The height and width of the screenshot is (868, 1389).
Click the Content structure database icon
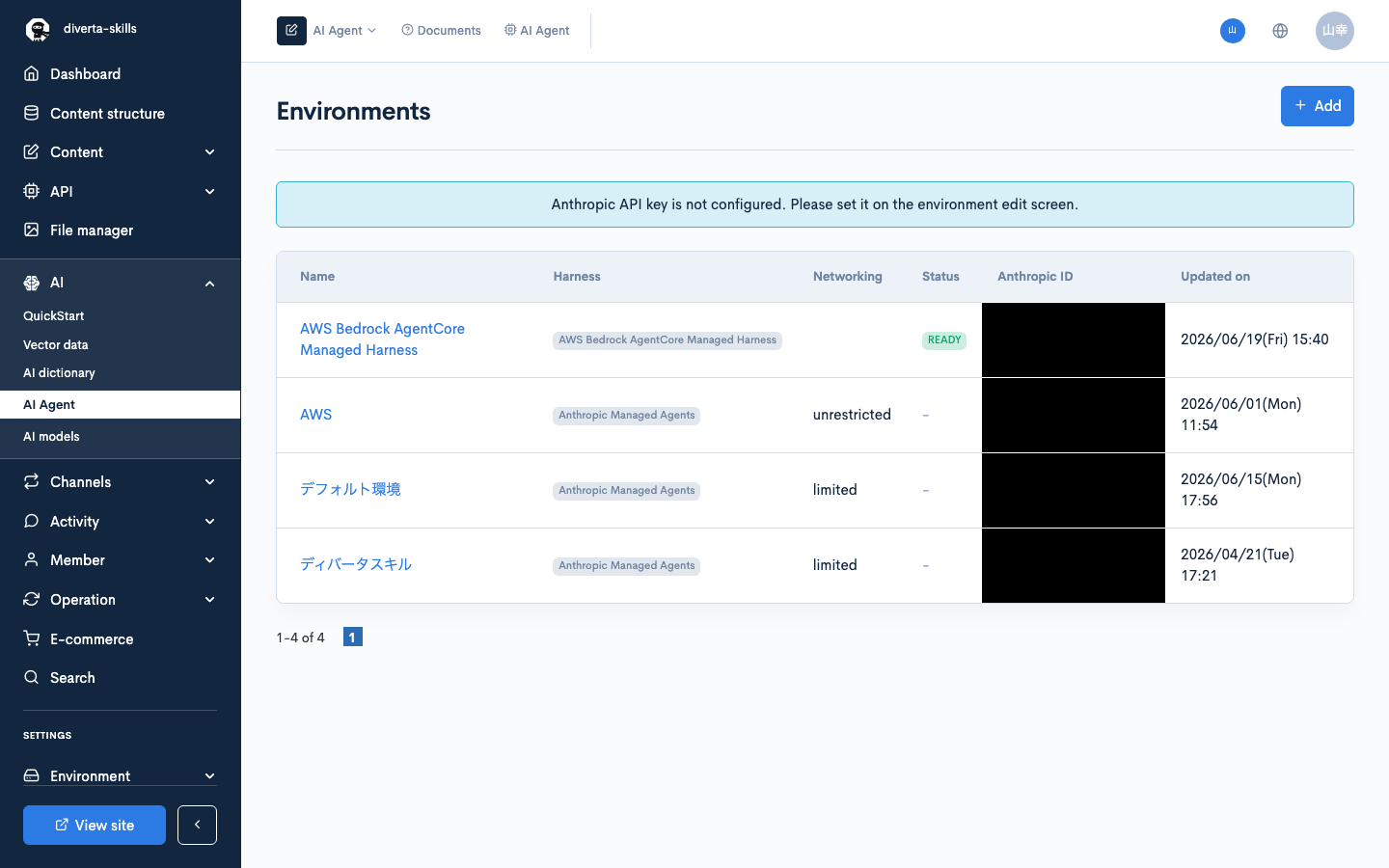click(x=32, y=113)
